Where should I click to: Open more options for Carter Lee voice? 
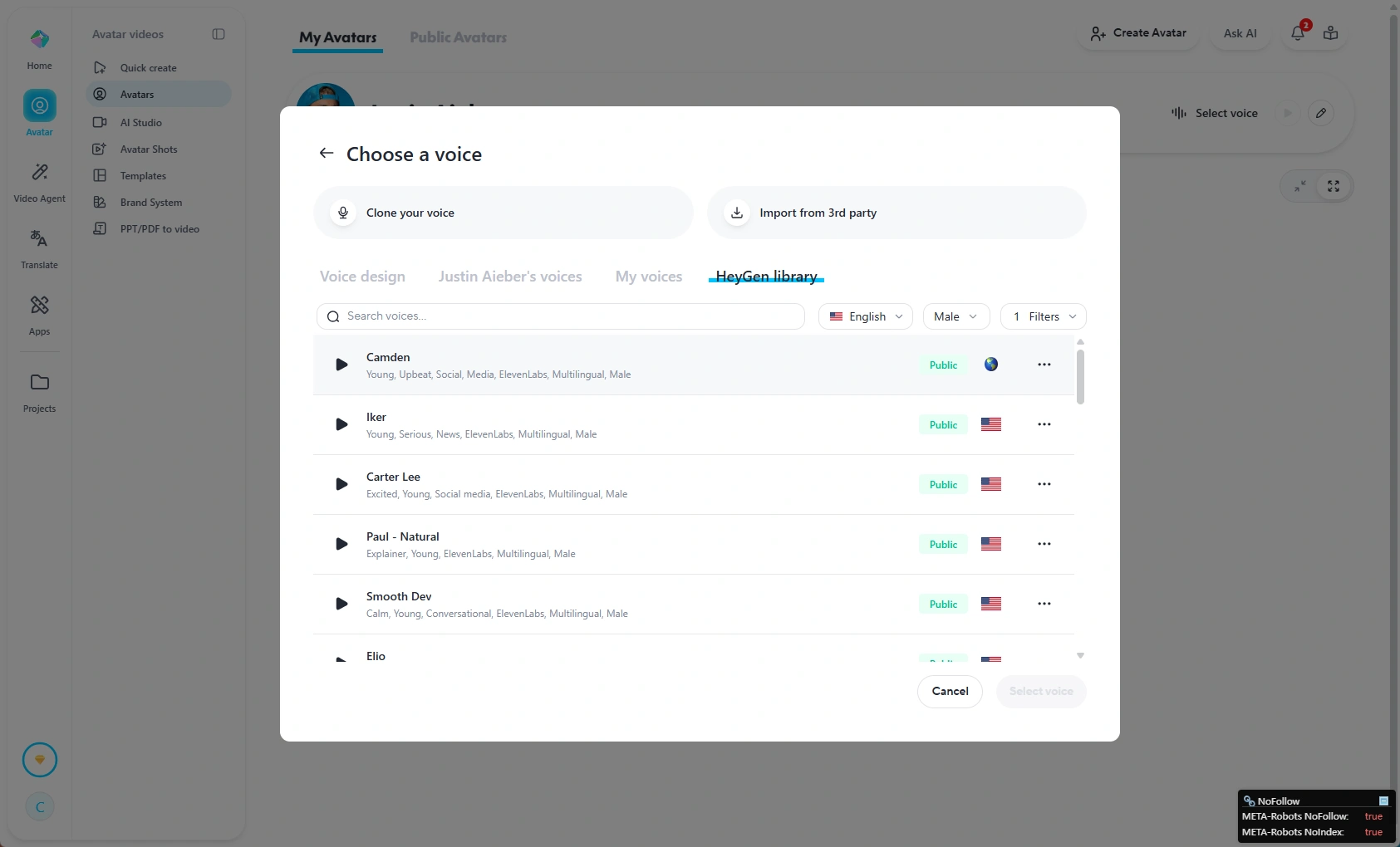coord(1044,484)
